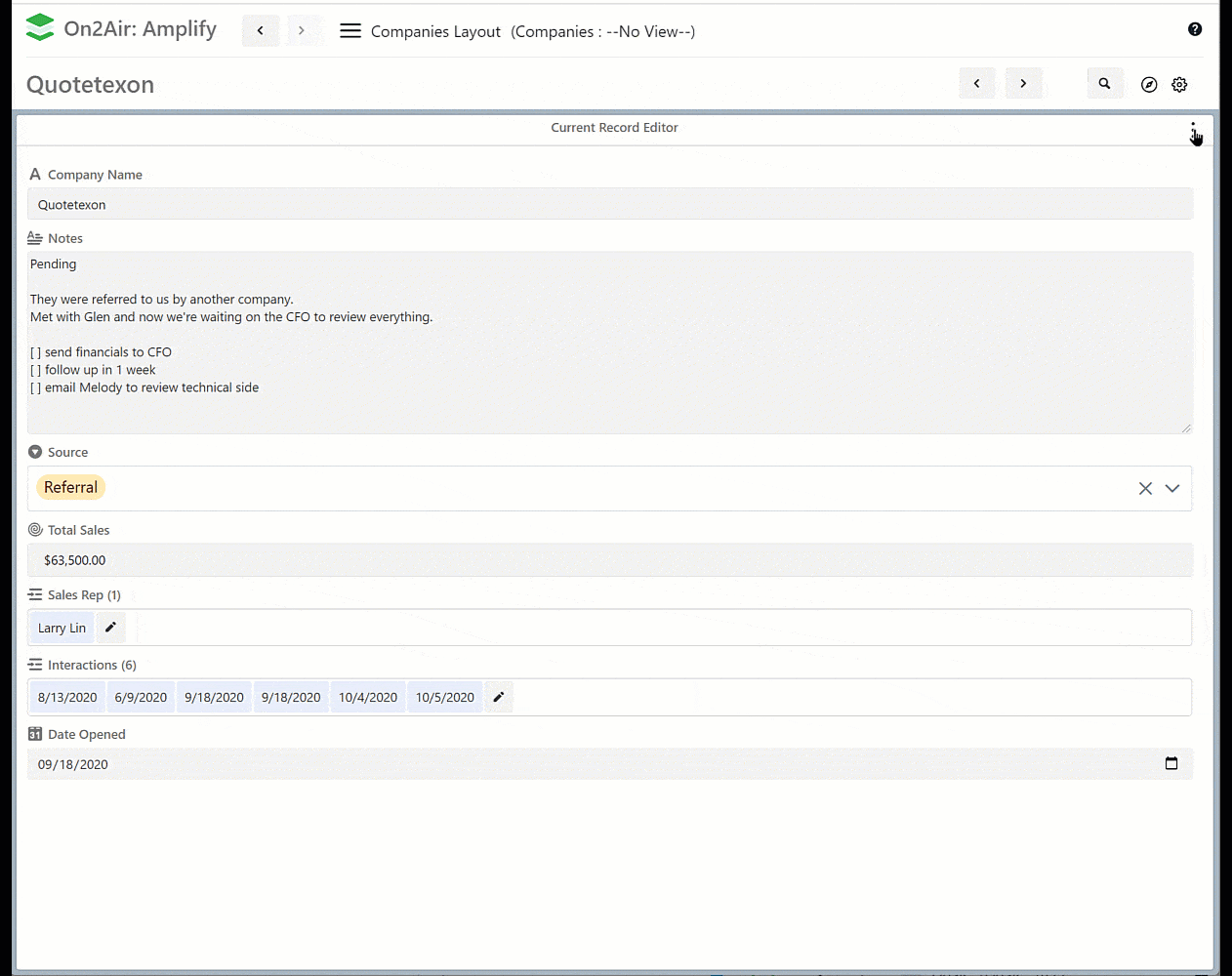Open the 8/13/2020 interaction record
Image resolution: width=1232 pixels, height=976 pixels.
coord(67,697)
